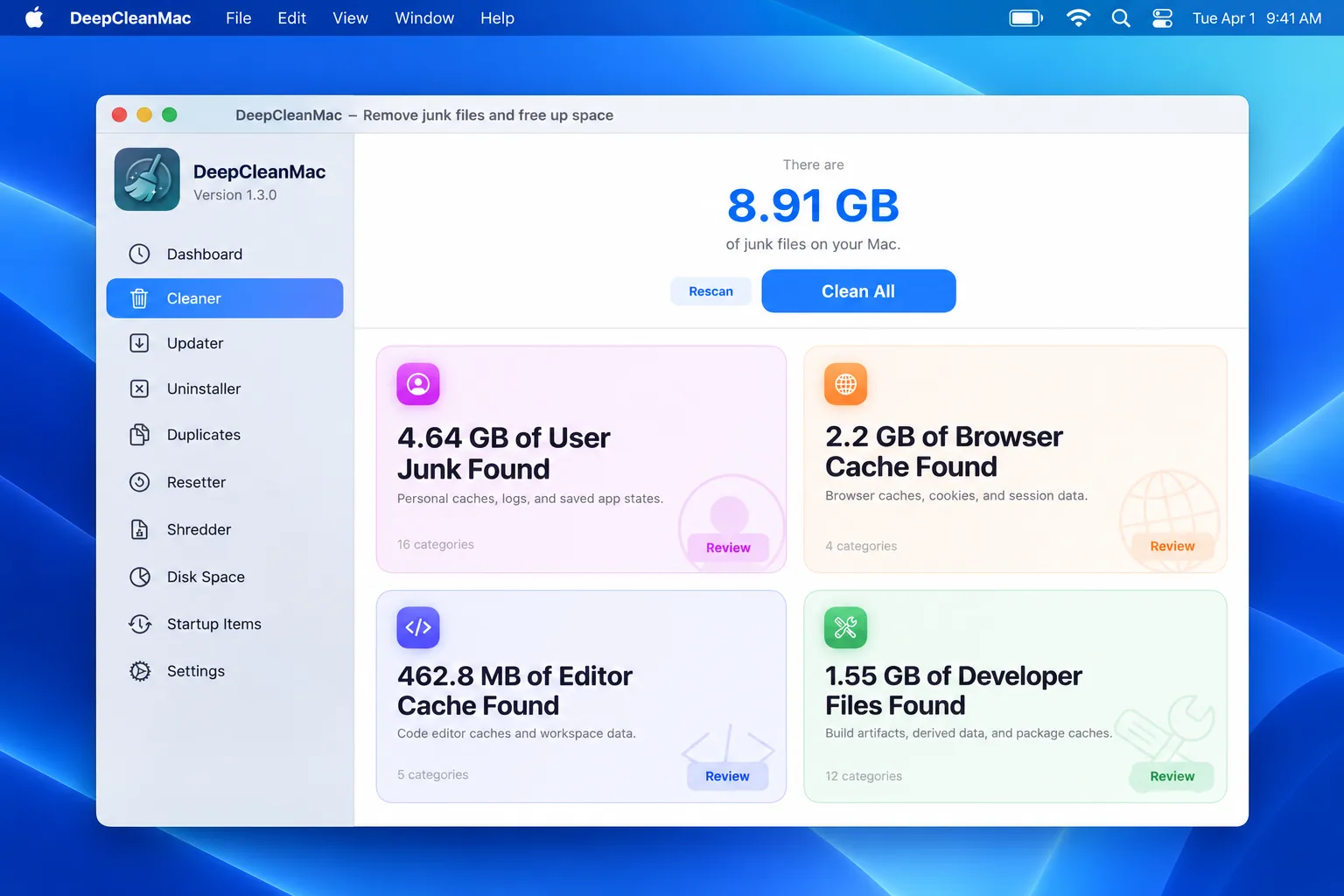Click the purple Editor Cache code icon

pyautogui.click(x=418, y=627)
